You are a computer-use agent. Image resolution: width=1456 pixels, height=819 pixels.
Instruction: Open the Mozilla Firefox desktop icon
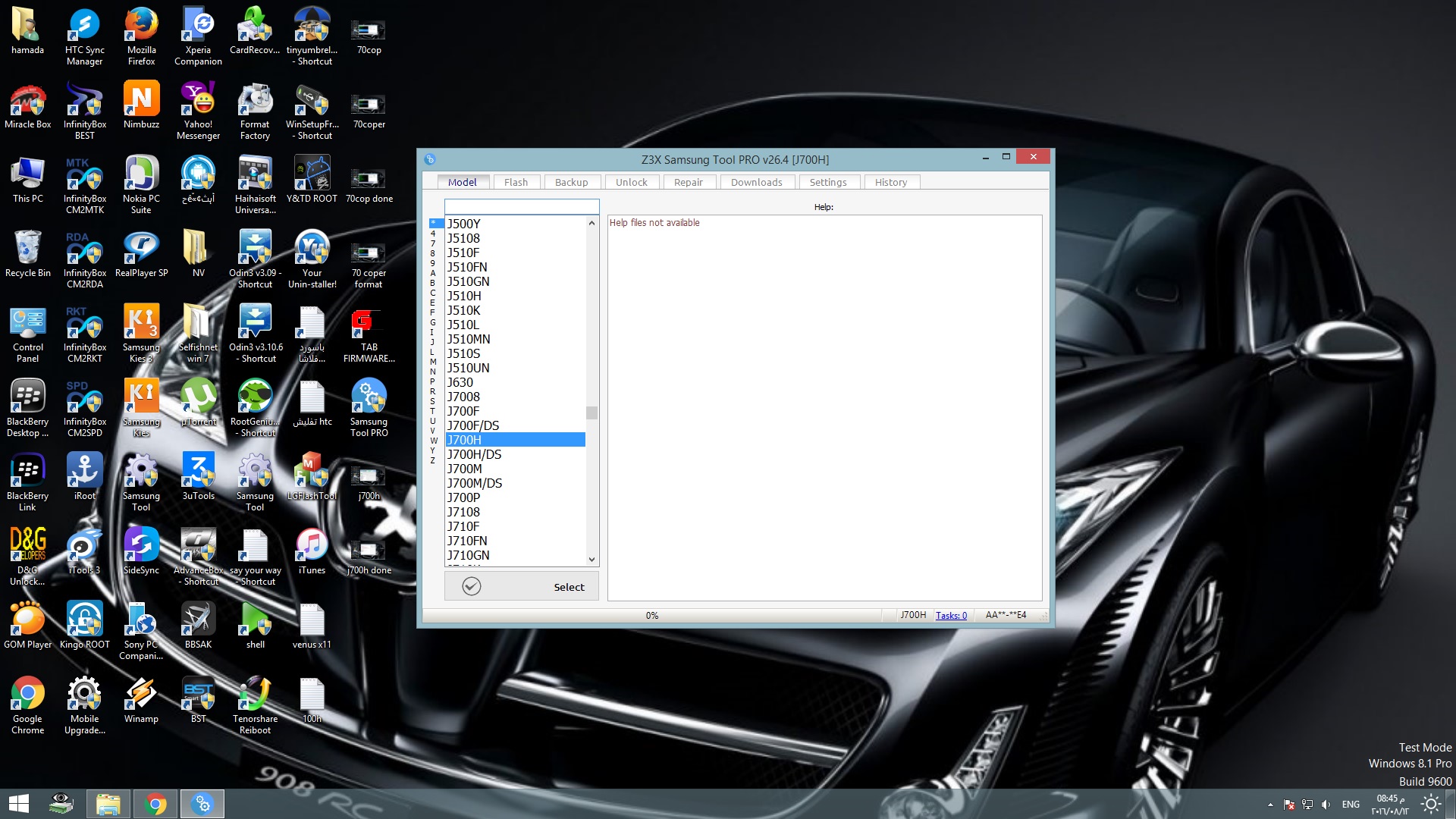click(141, 36)
